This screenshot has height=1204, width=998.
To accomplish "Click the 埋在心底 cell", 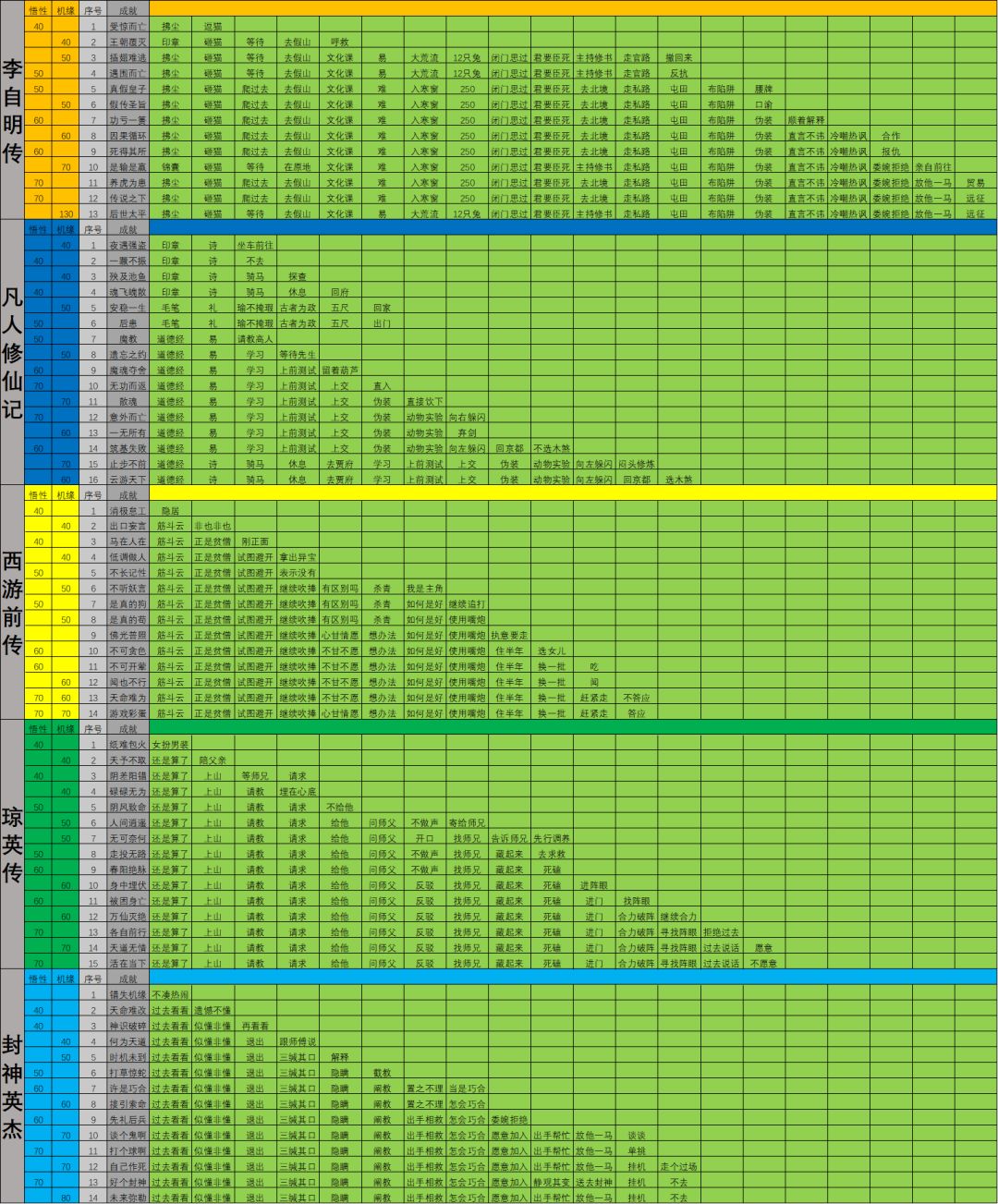I will click(298, 793).
